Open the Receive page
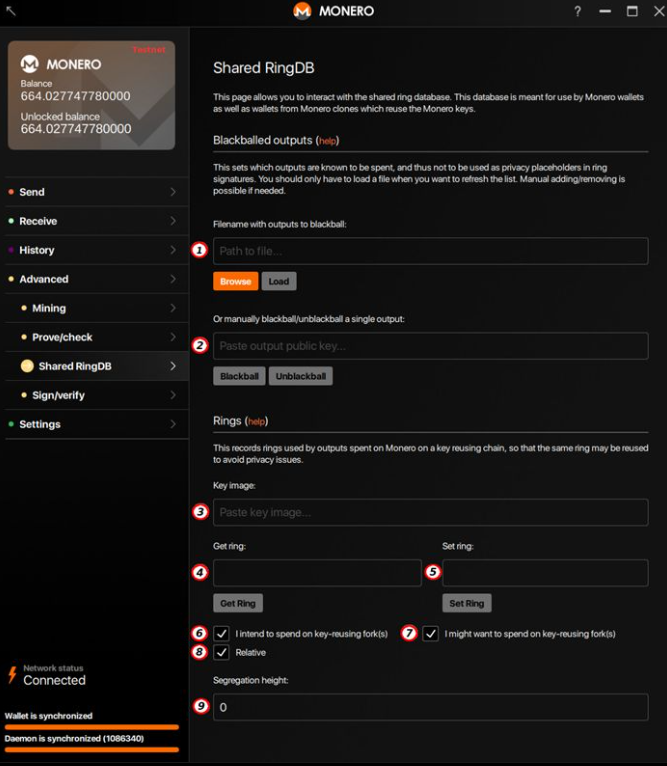The width and height of the screenshot is (667, 766). click(38, 221)
